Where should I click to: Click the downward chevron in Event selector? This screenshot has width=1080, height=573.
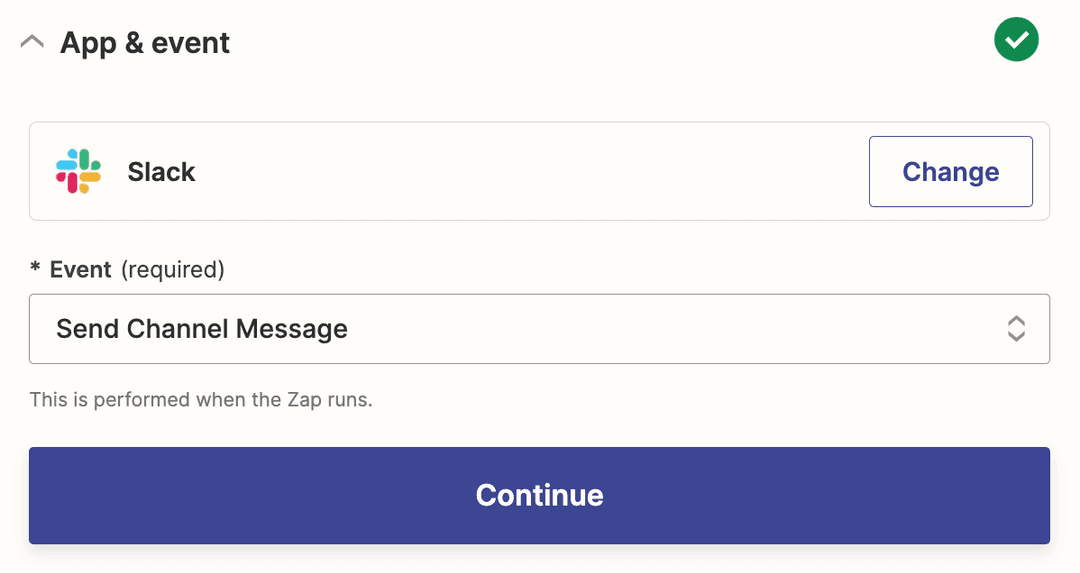pyautogui.click(x=1016, y=337)
